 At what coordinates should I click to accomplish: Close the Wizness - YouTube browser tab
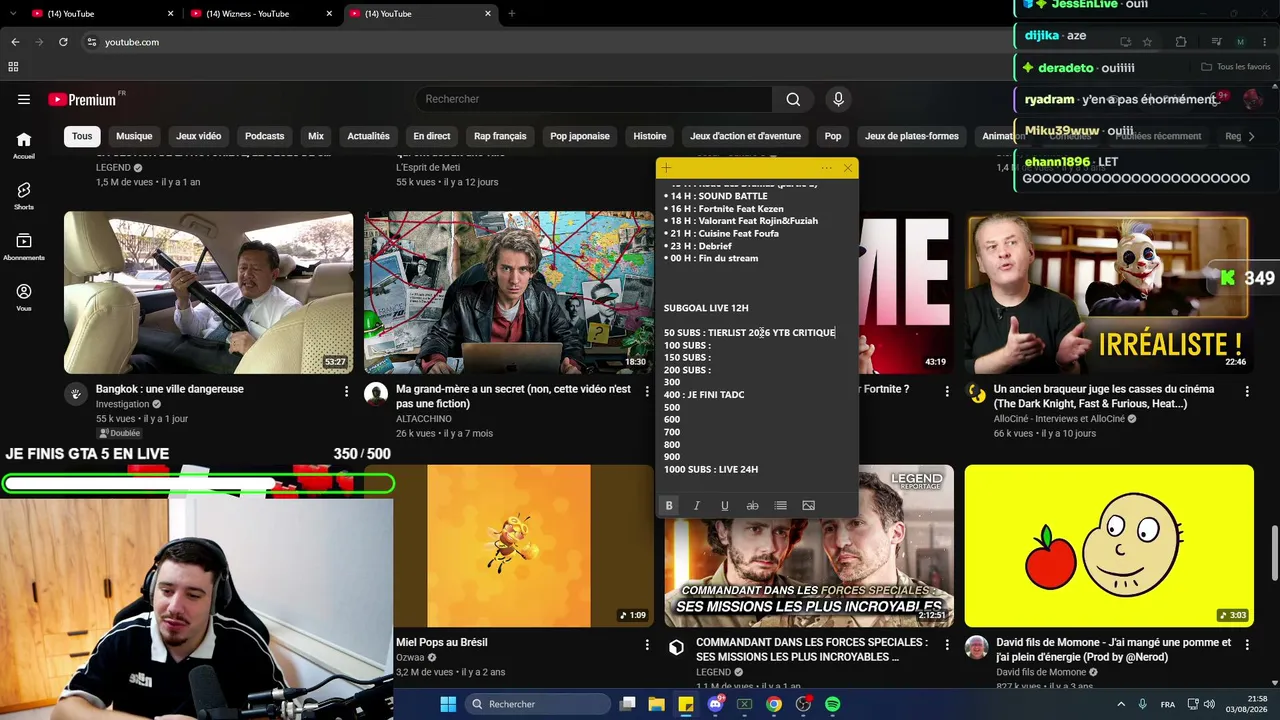(x=329, y=14)
